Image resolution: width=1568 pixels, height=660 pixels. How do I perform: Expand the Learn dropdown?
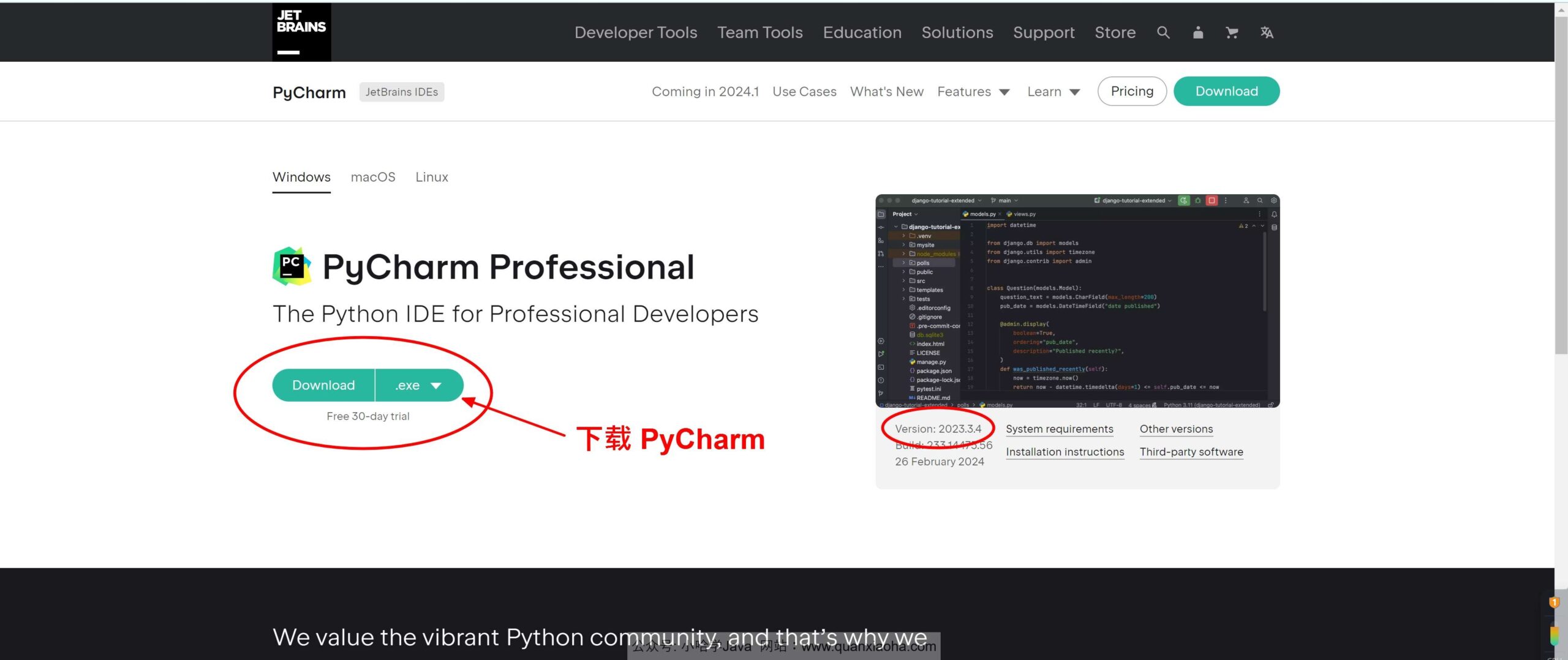[1053, 91]
